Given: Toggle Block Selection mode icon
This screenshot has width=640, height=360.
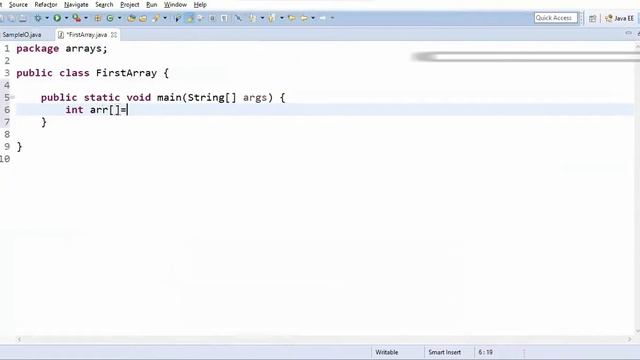Looking at the screenshot, I should point(212,18).
